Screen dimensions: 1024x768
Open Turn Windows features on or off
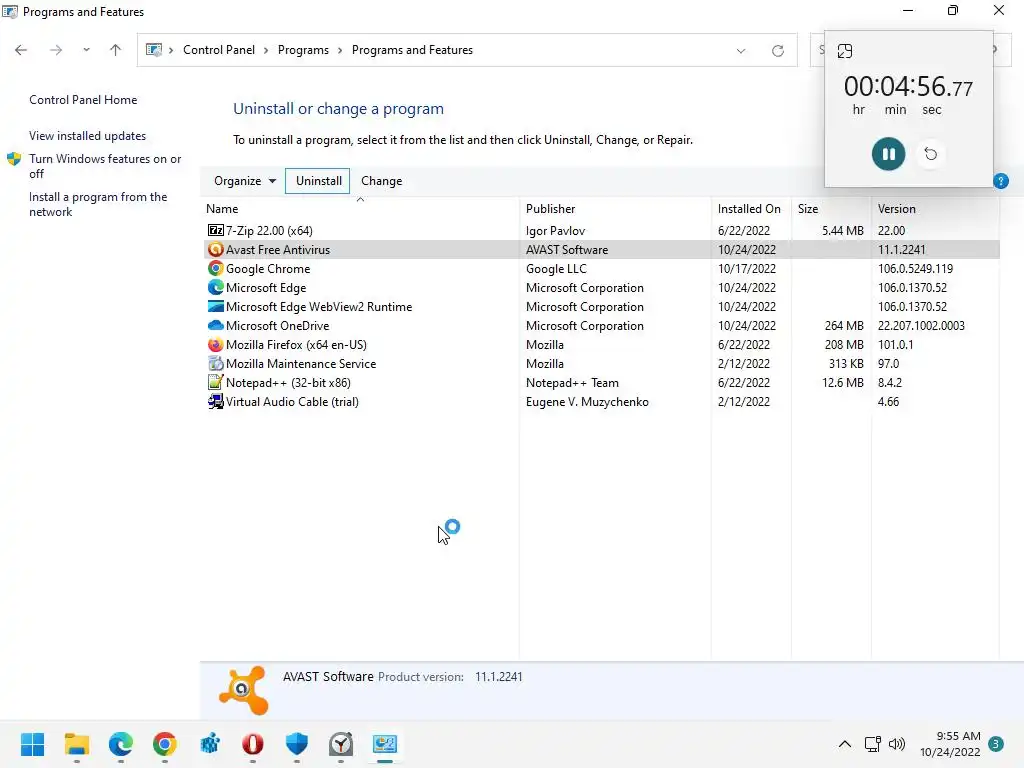(x=104, y=166)
